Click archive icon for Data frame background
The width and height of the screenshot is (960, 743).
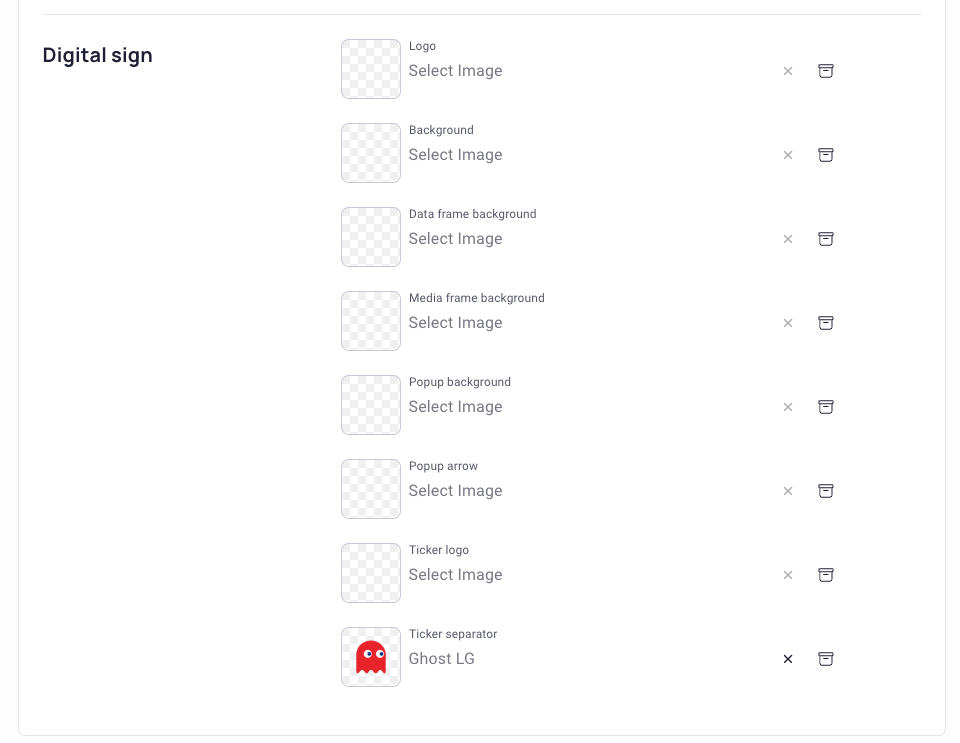(x=825, y=239)
